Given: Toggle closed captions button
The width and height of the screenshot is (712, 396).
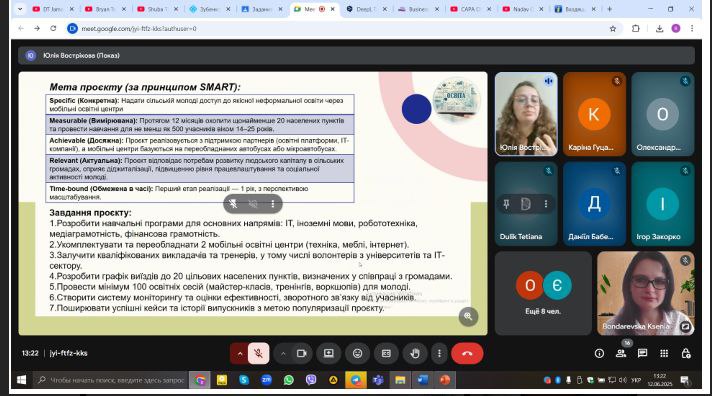Looking at the screenshot, I should point(386,353).
